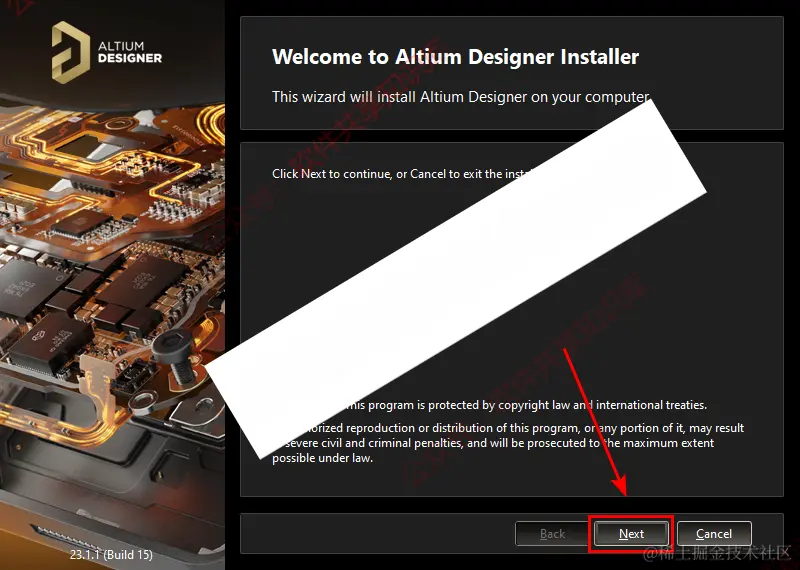Click the copyright law warning line
The height and width of the screenshot is (570, 800).
coord(526,405)
